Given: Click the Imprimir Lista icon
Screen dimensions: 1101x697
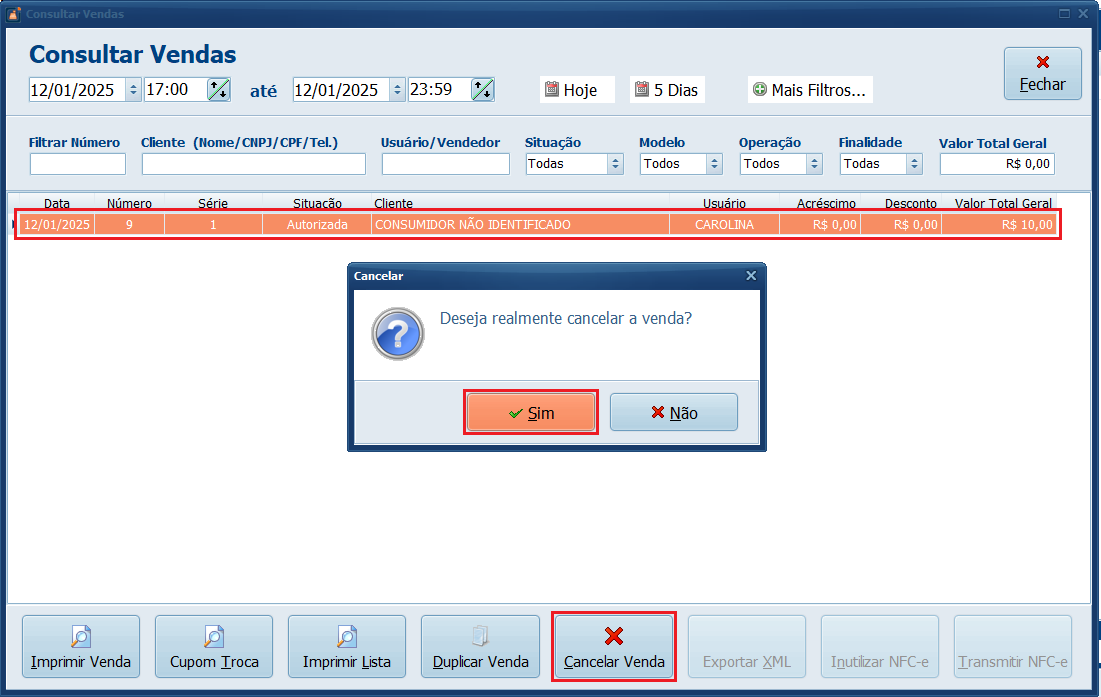Looking at the screenshot, I should 346,638.
